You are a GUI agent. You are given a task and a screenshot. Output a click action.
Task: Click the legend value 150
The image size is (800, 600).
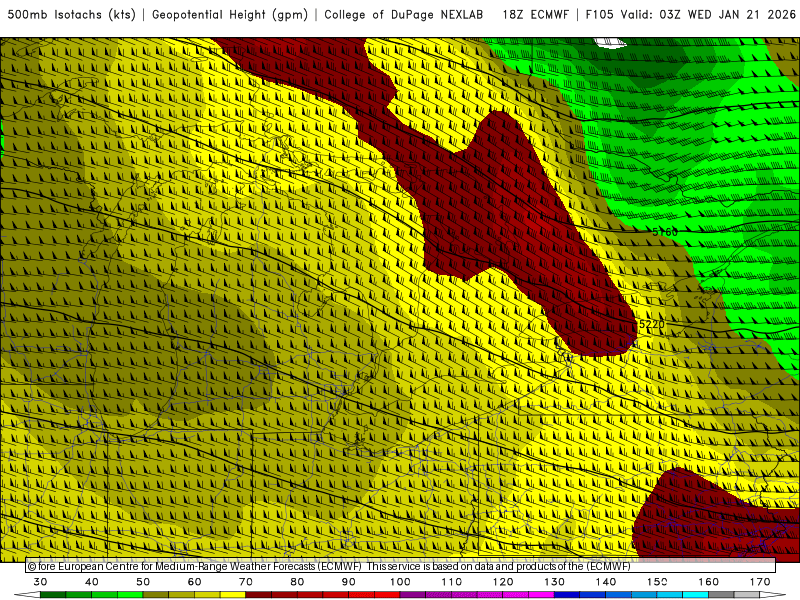[x=657, y=582]
